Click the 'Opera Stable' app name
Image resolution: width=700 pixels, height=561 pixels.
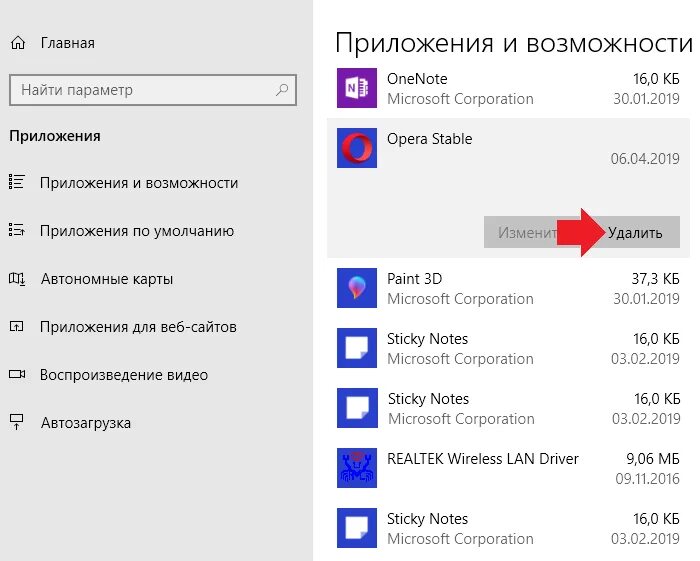pyautogui.click(x=429, y=139)
